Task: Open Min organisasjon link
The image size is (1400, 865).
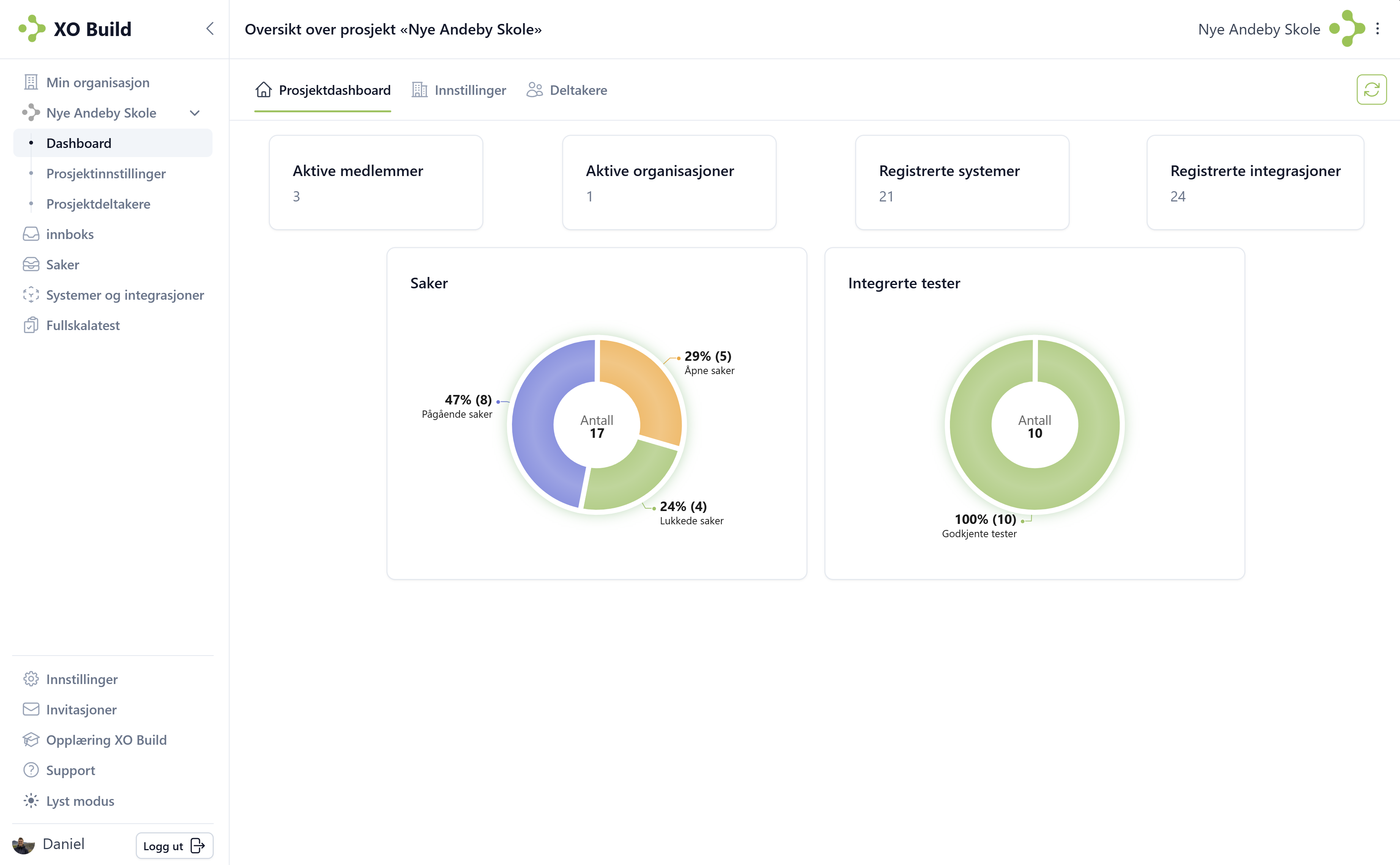Action: pyautogui.click(x=97, y=82)
